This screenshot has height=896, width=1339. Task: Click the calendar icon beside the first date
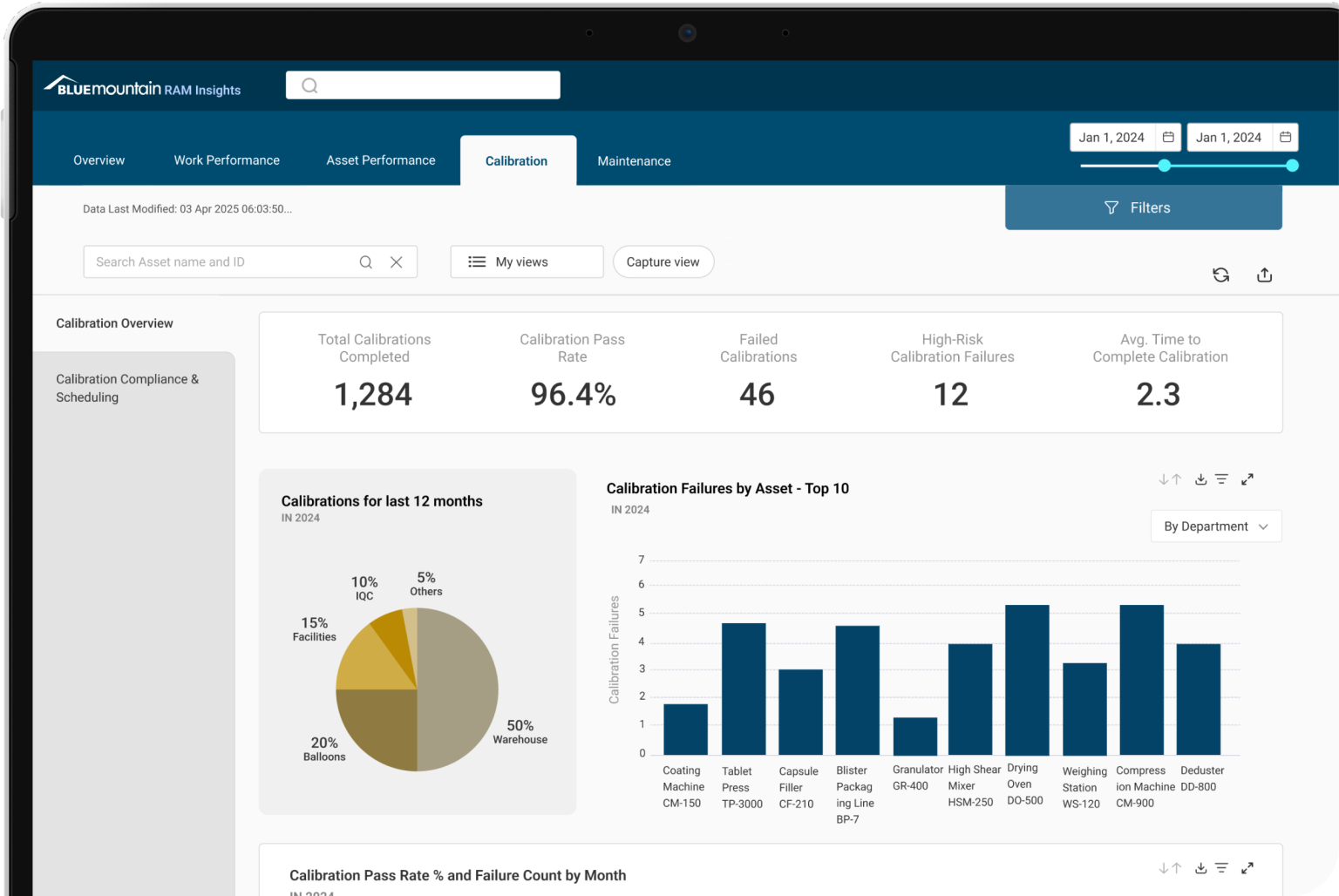[1167, 137]
